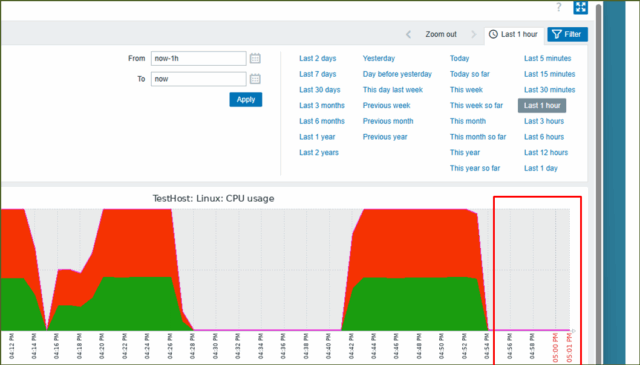Choose Day before yesterday range

click(x=397, y=74)
